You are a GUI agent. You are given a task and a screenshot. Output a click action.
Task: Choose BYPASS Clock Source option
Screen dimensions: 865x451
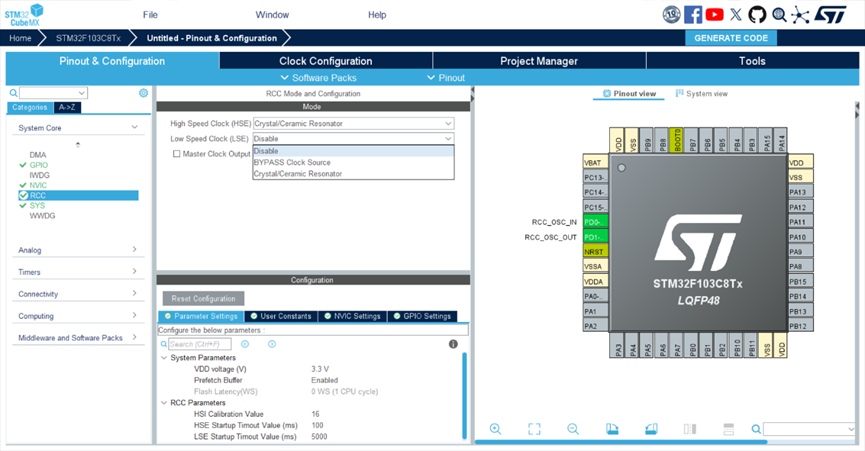pos(354,163)
